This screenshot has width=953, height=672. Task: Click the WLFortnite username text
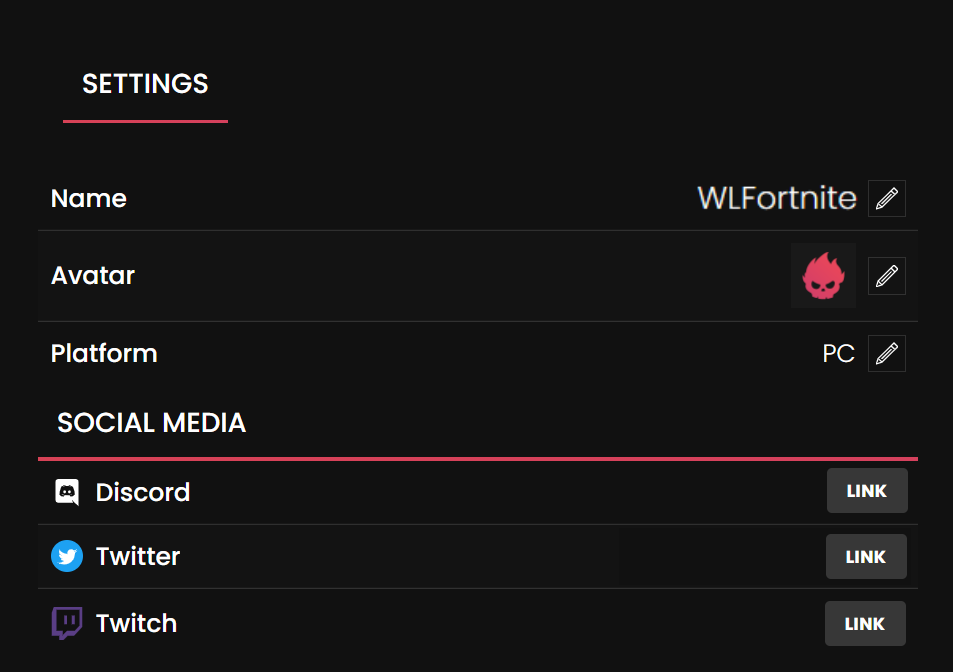pyautogui.click(x=777, y=198)
